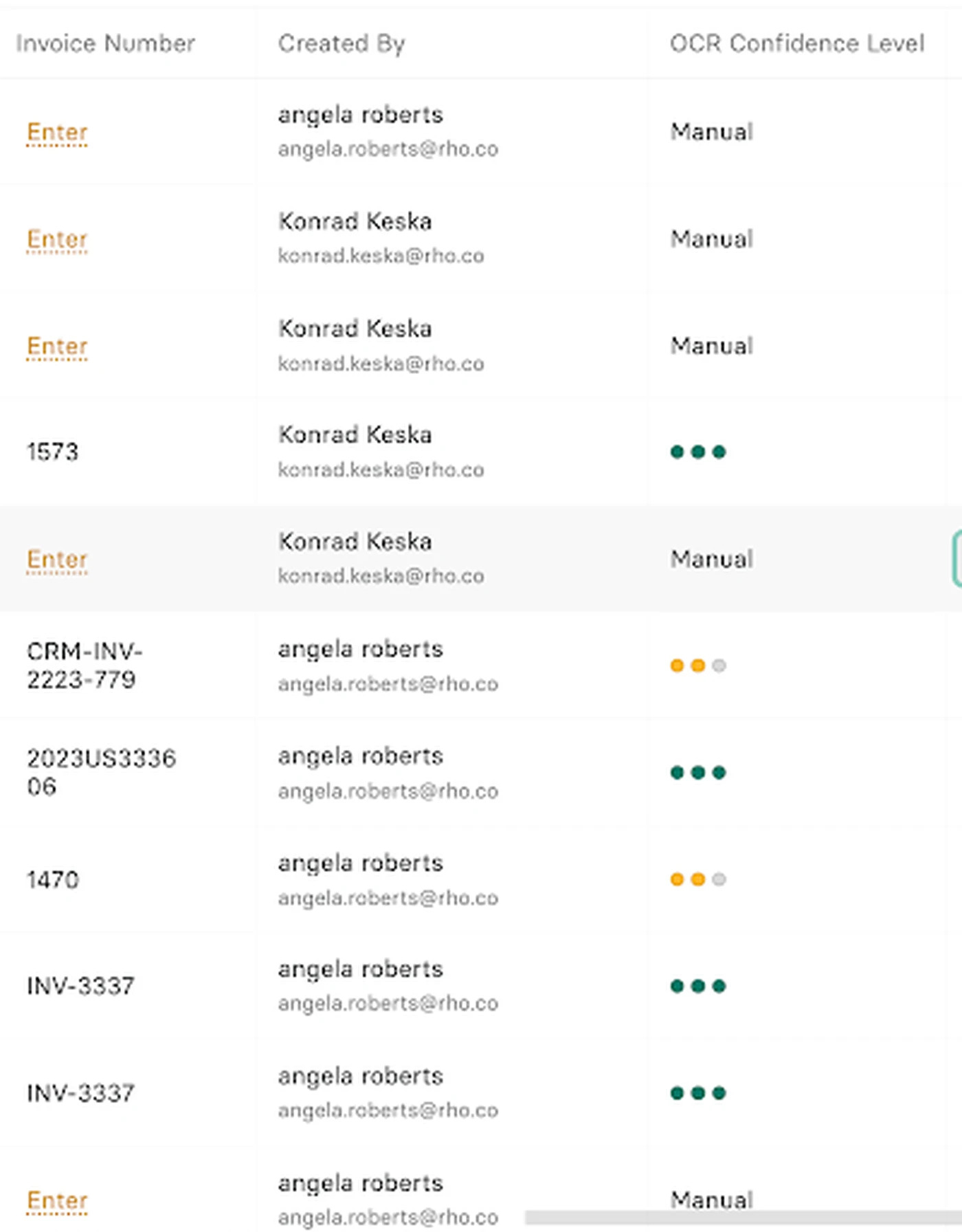962x1232 pixels.
Task: Click the Invoice Number column header
Action: 105,43
